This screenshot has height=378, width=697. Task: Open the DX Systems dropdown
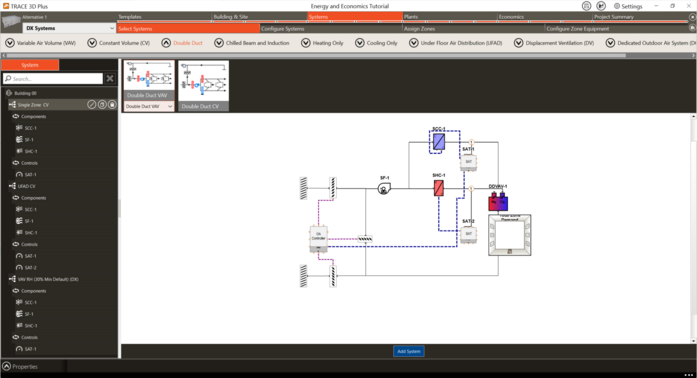[x=69, y=28]
